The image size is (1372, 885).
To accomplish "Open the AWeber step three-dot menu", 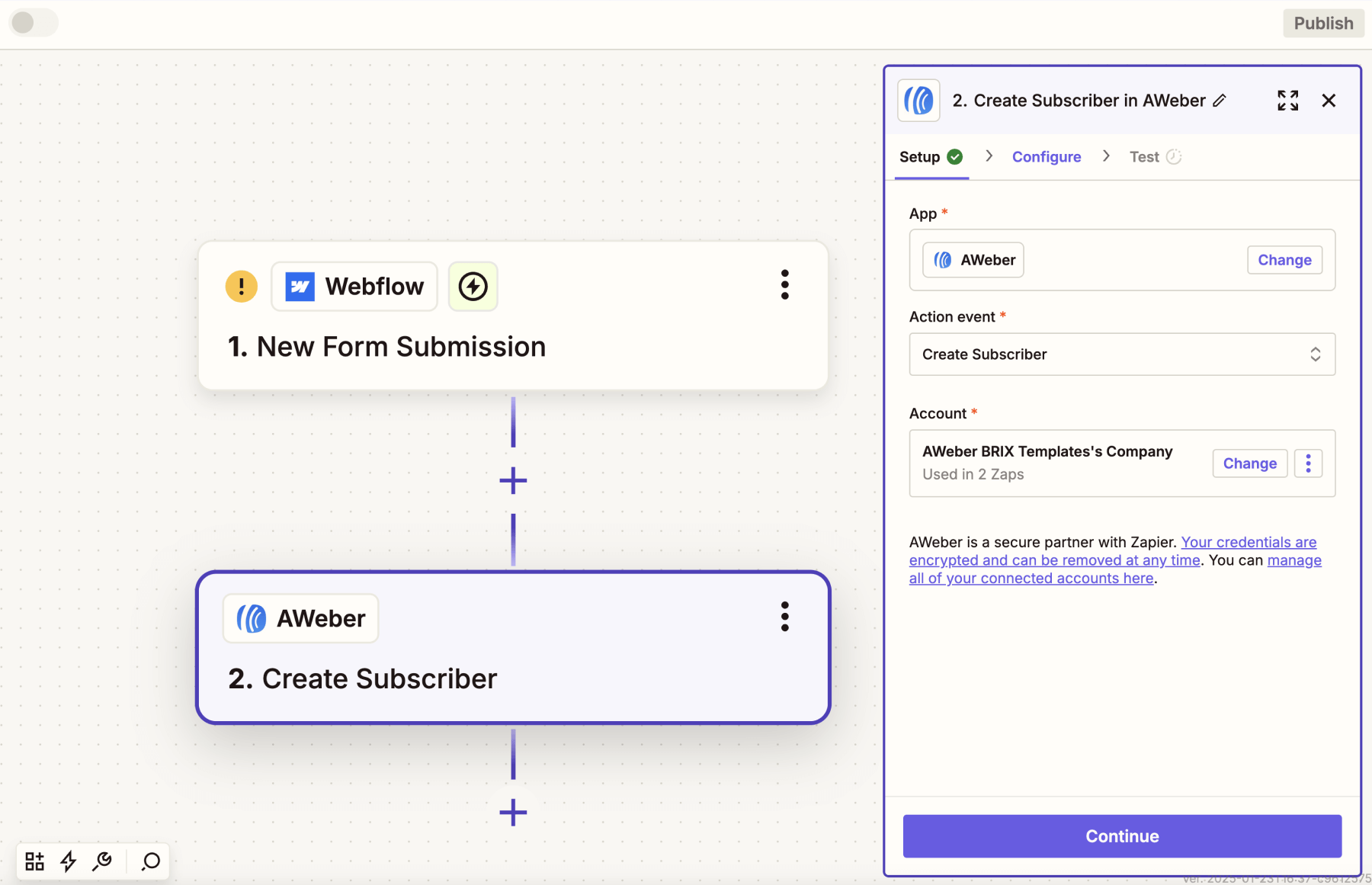I will [784, 616].
